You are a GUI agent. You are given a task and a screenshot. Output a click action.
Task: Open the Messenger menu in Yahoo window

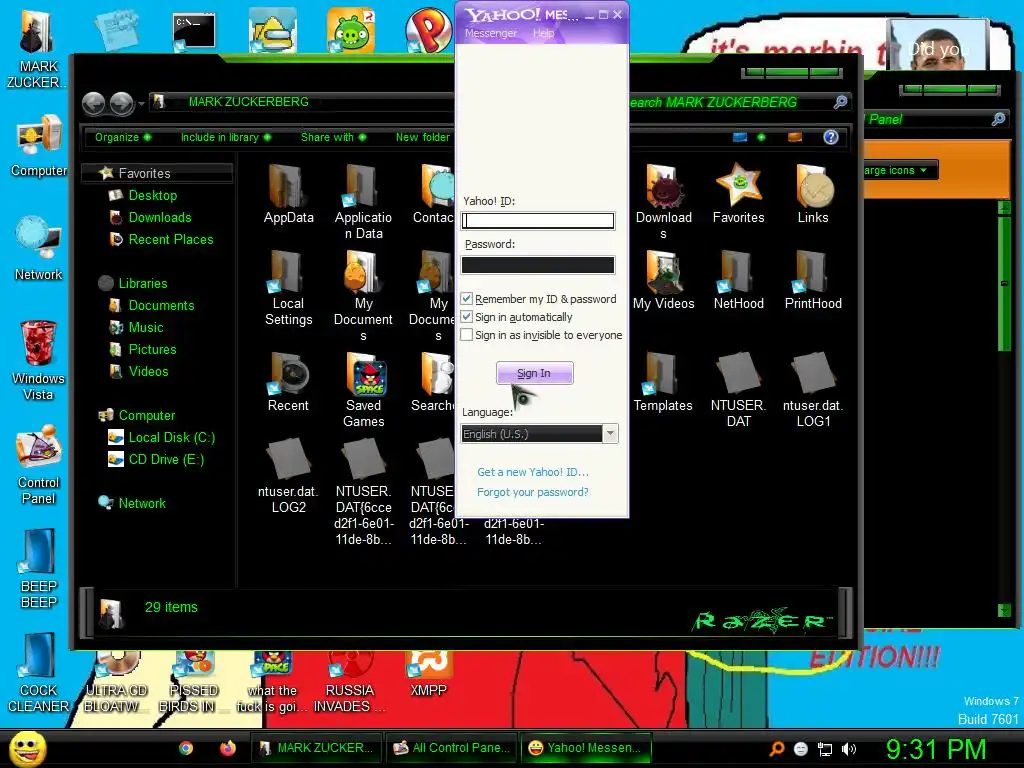click(x=490, y=33)
